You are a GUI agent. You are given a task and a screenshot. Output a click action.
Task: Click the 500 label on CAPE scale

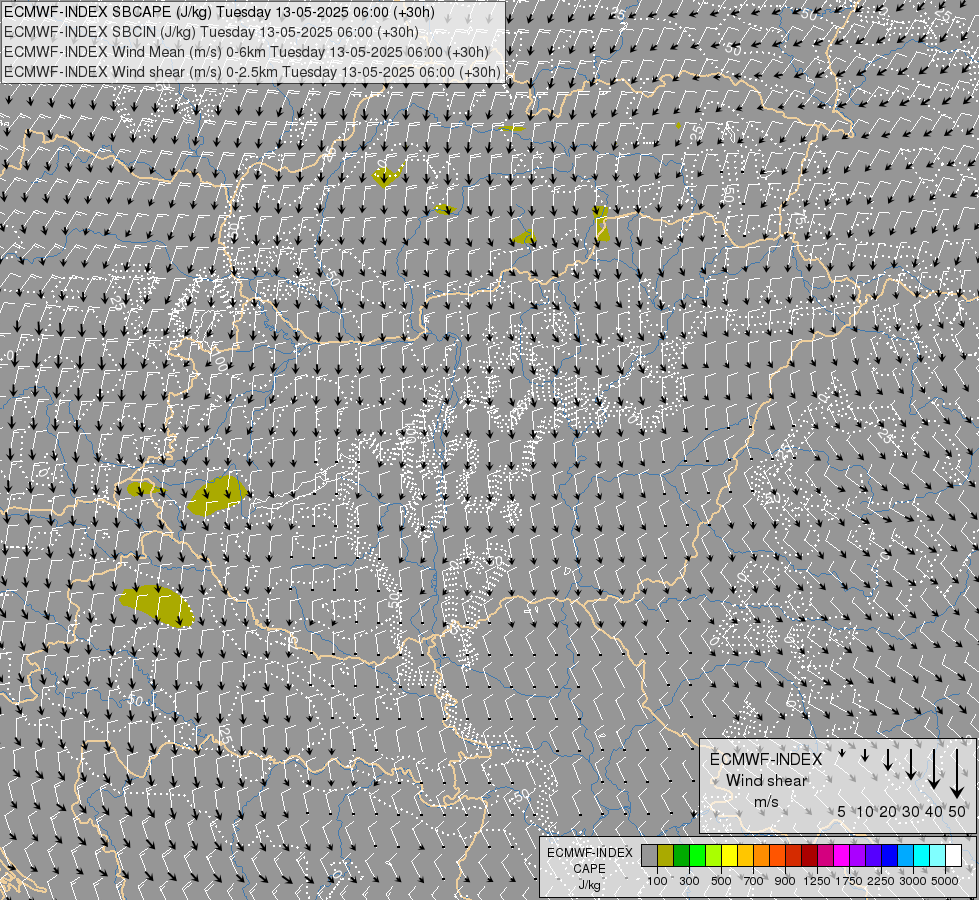[721, 881]
